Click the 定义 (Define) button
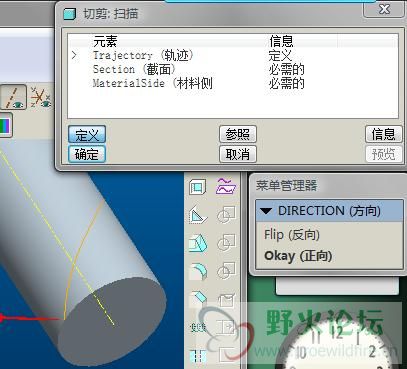The height and width of the screenshot is (369, 407). [x=87, y=134]
